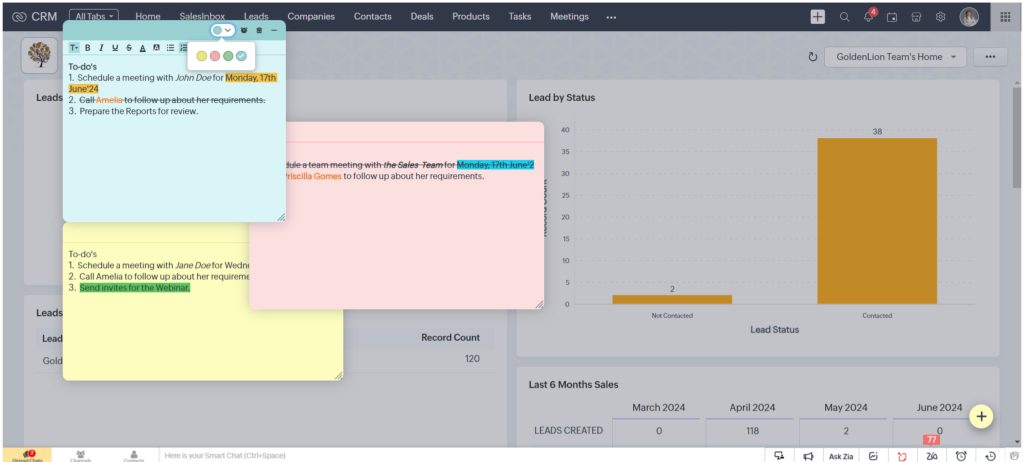Open the Products tab
Image resolution: width=1024 pixels, height=462 pixels.
(x=471, y=16)
